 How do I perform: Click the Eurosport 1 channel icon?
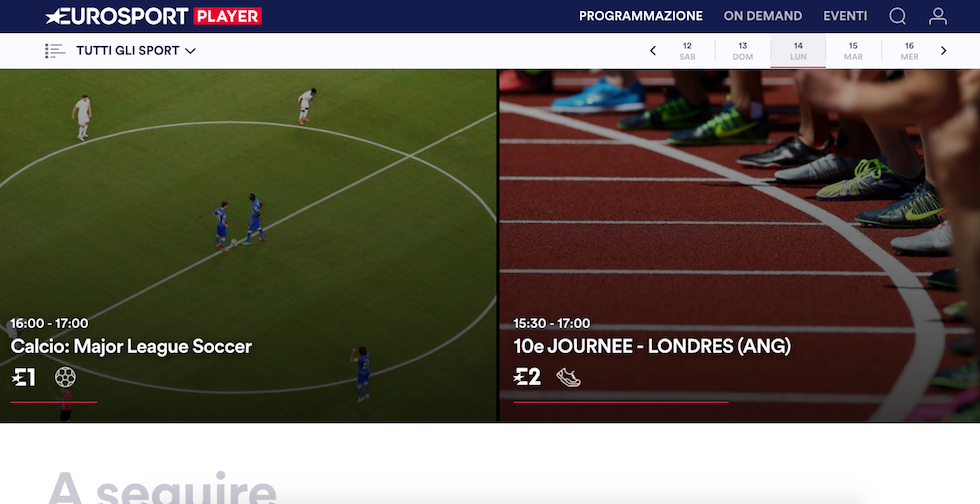(x=24, y=377)
